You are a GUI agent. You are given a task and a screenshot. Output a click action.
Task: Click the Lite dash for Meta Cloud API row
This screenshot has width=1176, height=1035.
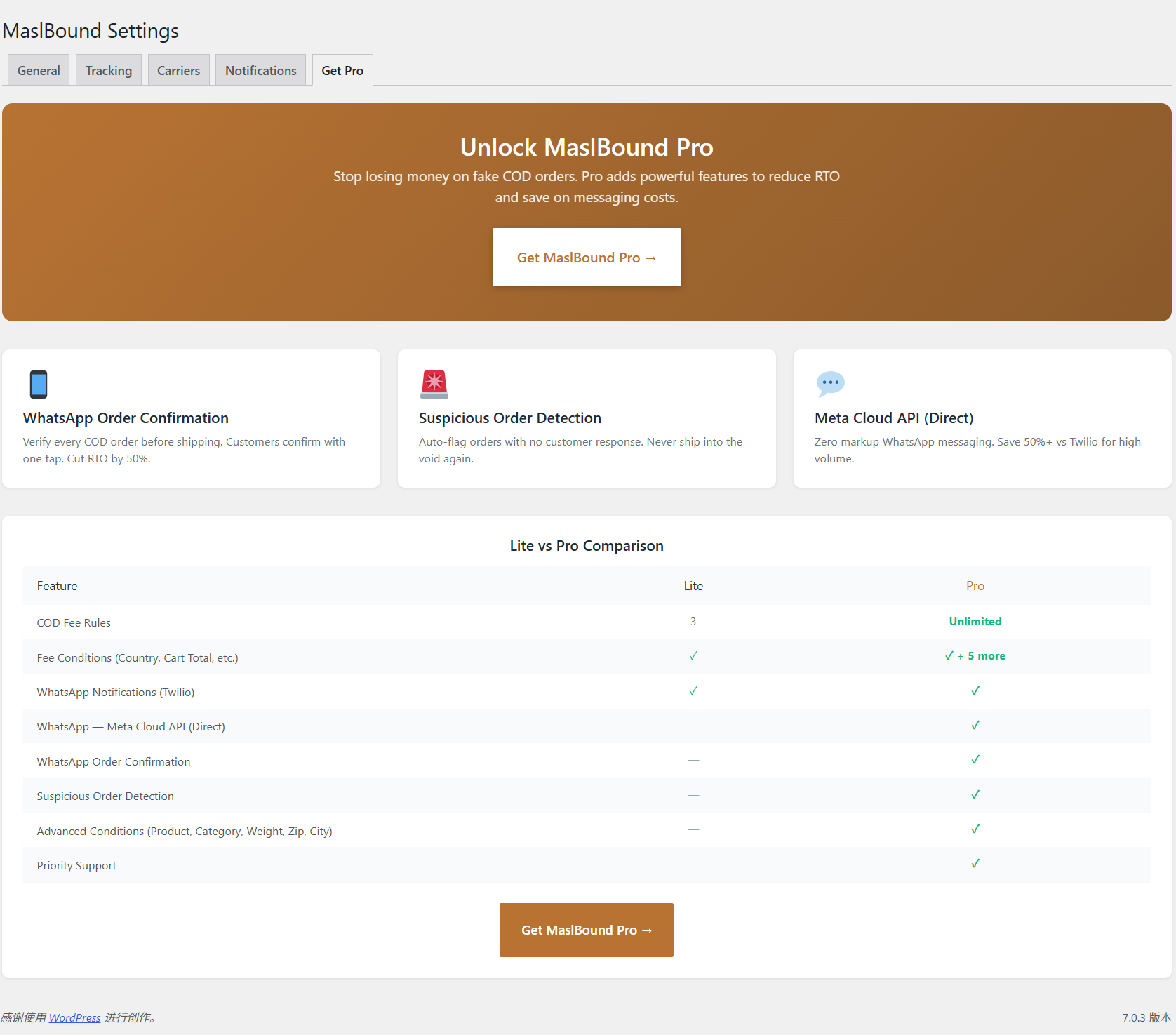[x=693, y=726]
